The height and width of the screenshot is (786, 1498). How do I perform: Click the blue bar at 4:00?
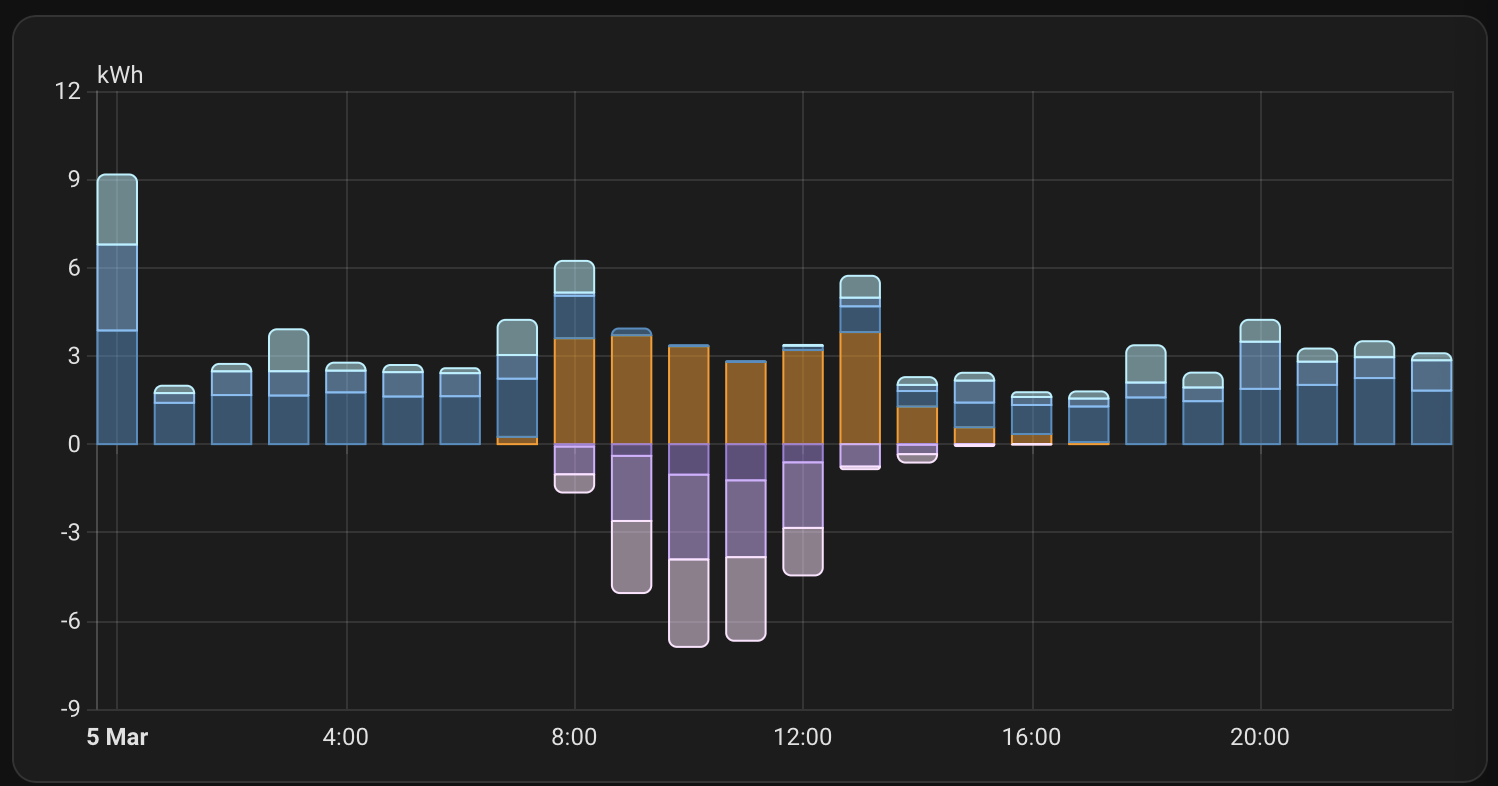[346, 417]
